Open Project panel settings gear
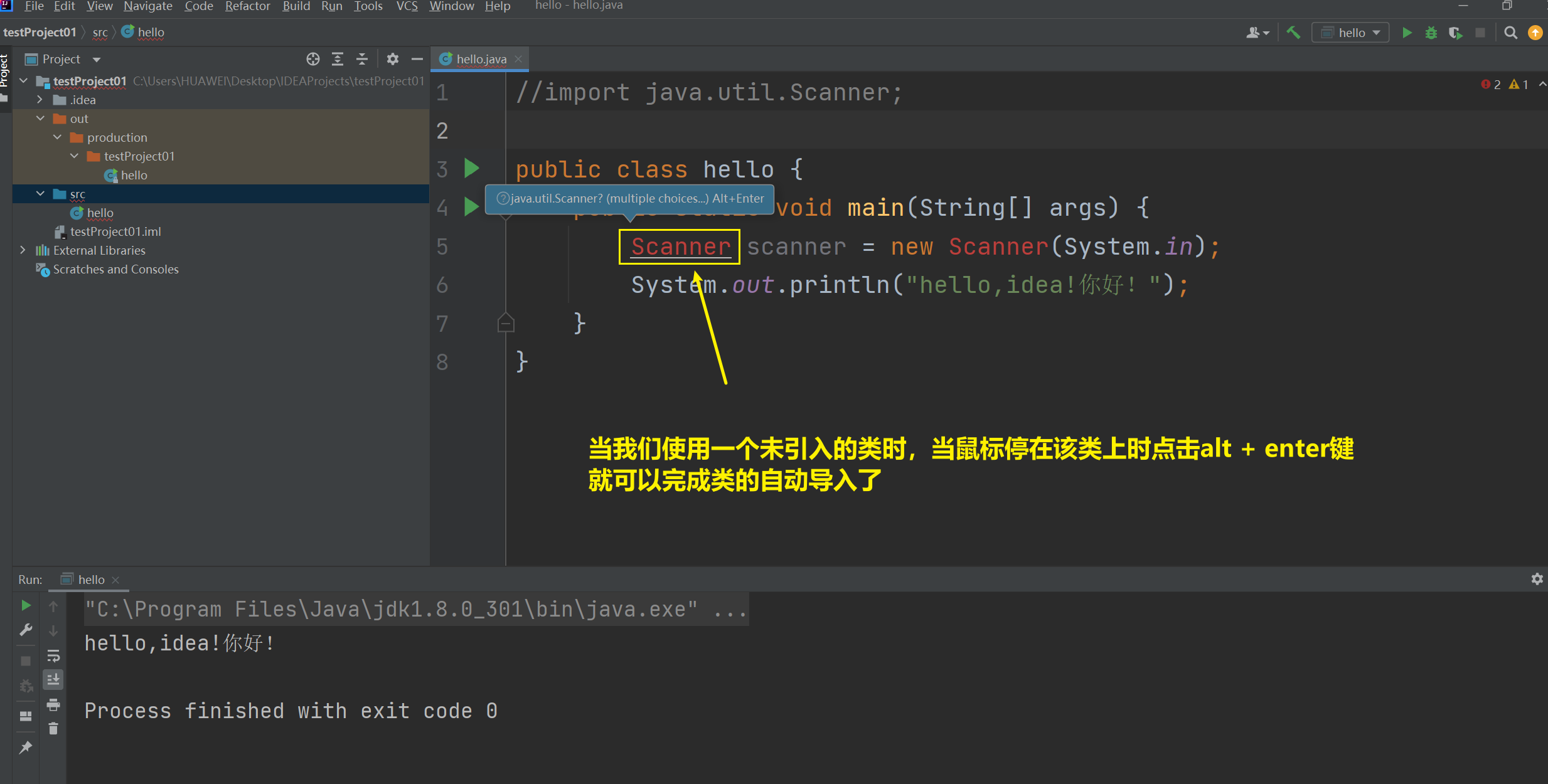The width and height of the screenshot is (1548, 784). pos(393,59)
